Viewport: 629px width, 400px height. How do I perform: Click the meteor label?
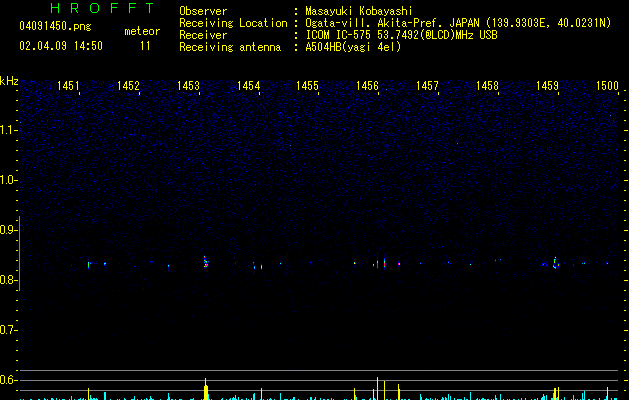pos(142,31)
